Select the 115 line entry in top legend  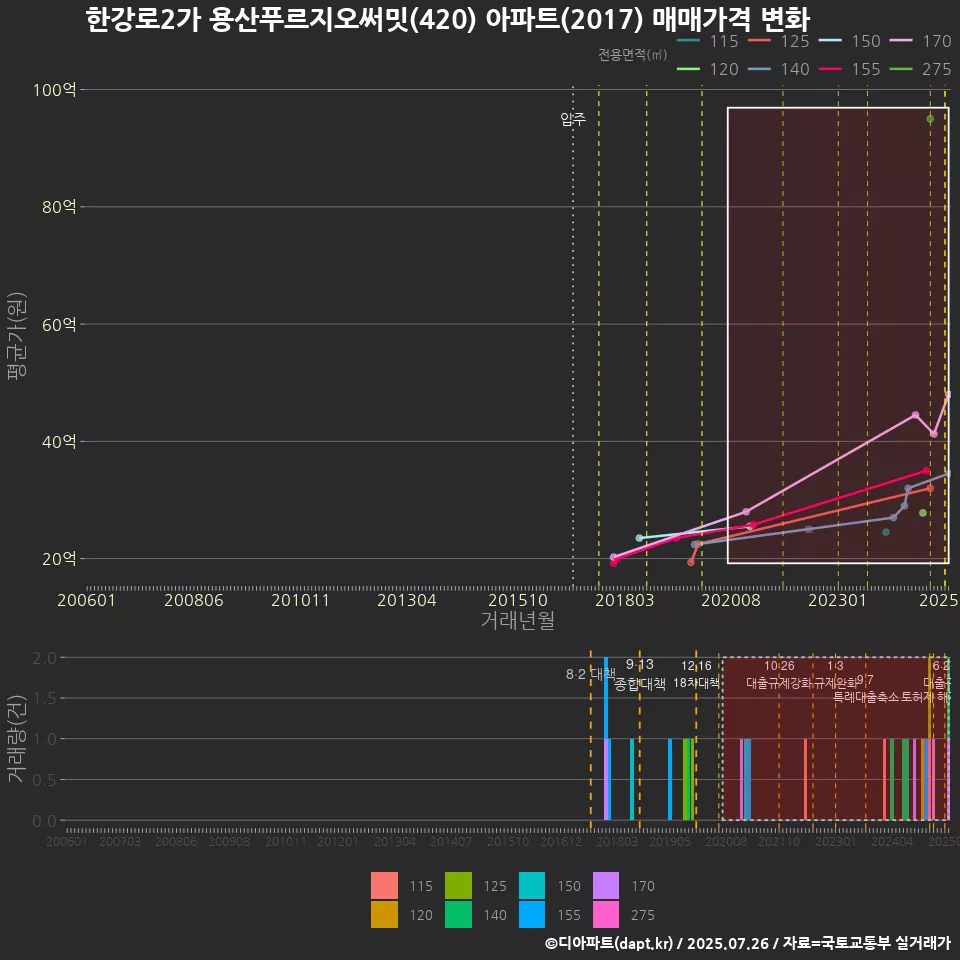(x=708, y=41)
